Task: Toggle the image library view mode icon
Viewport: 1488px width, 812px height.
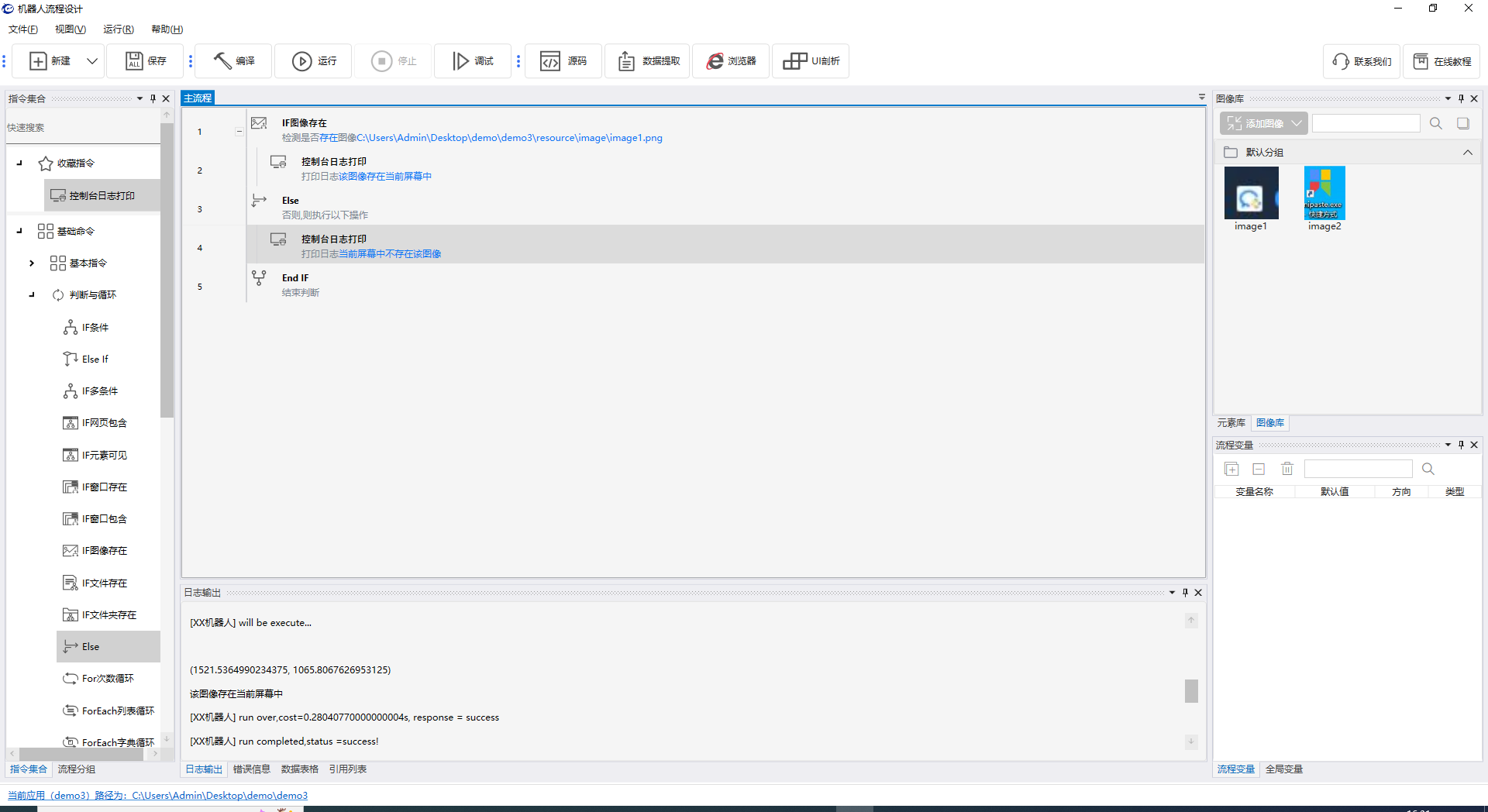Action: [1463, 123]
